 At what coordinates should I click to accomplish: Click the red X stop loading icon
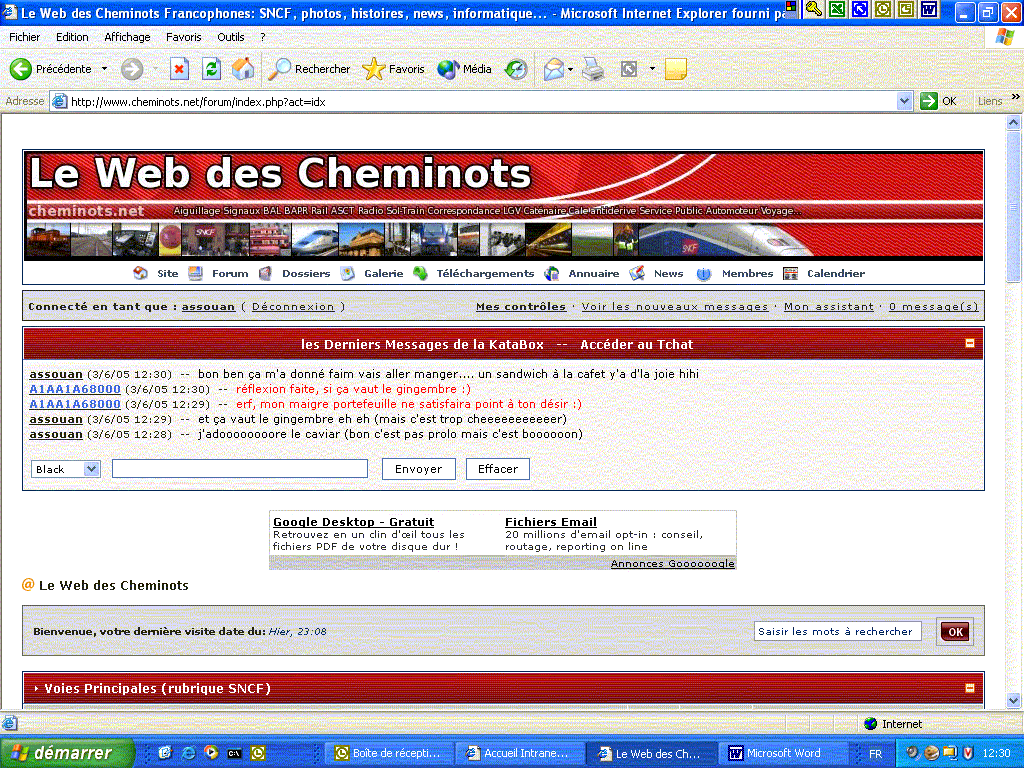[x=179, y=69]
